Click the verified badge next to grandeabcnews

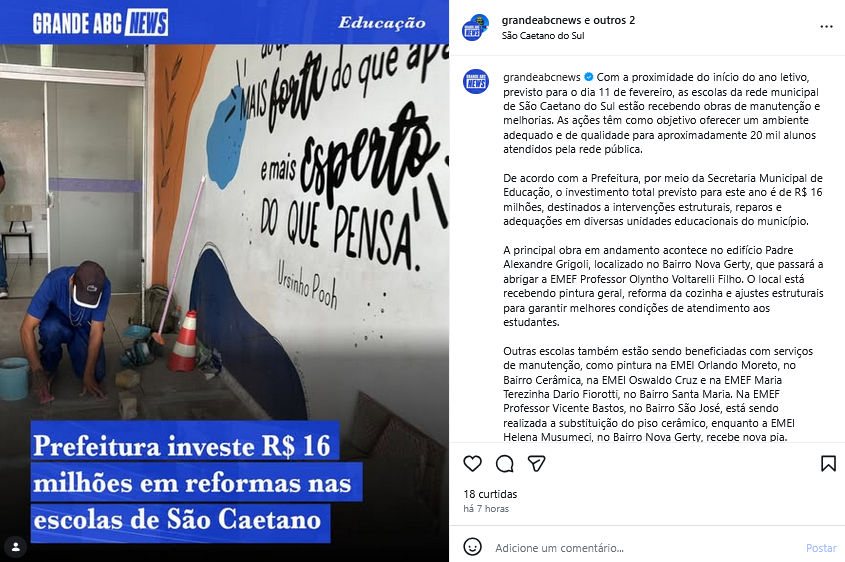coord(588,77)
